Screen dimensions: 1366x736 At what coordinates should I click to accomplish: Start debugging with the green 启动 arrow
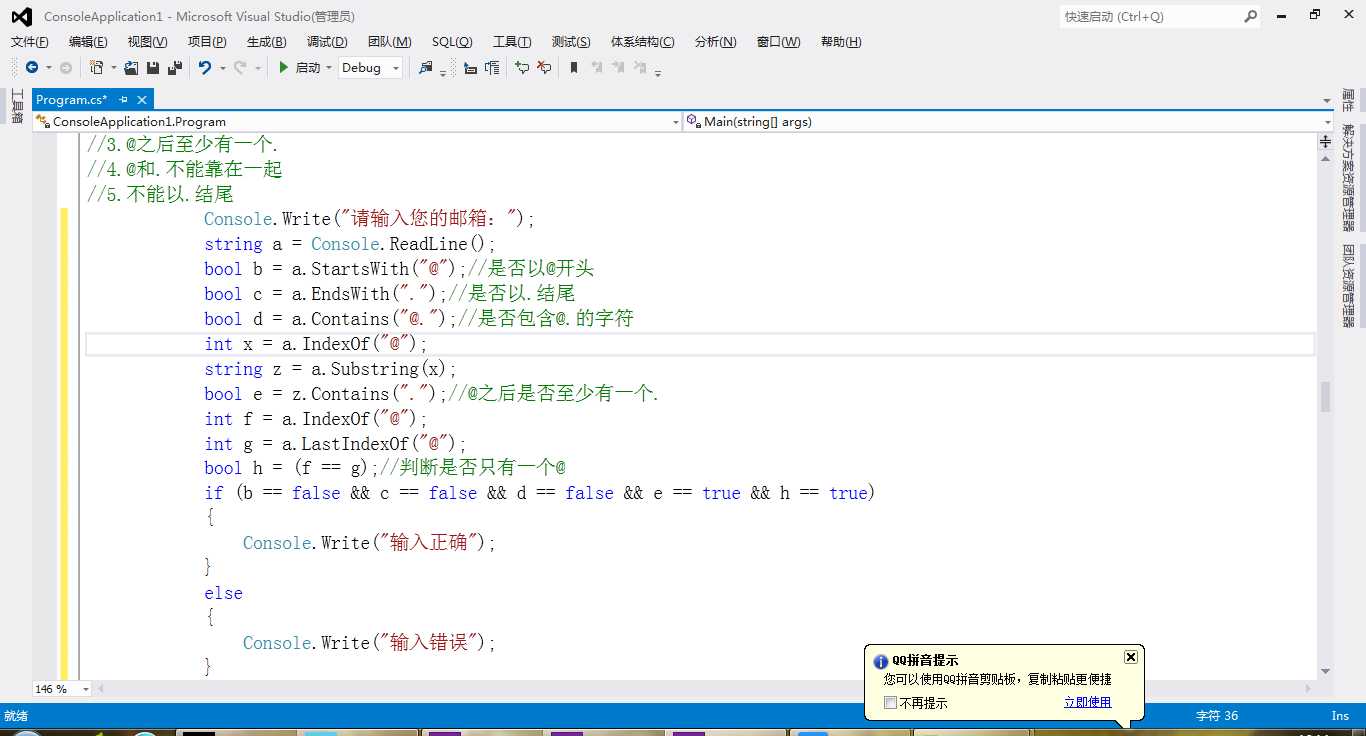point(284,68)
